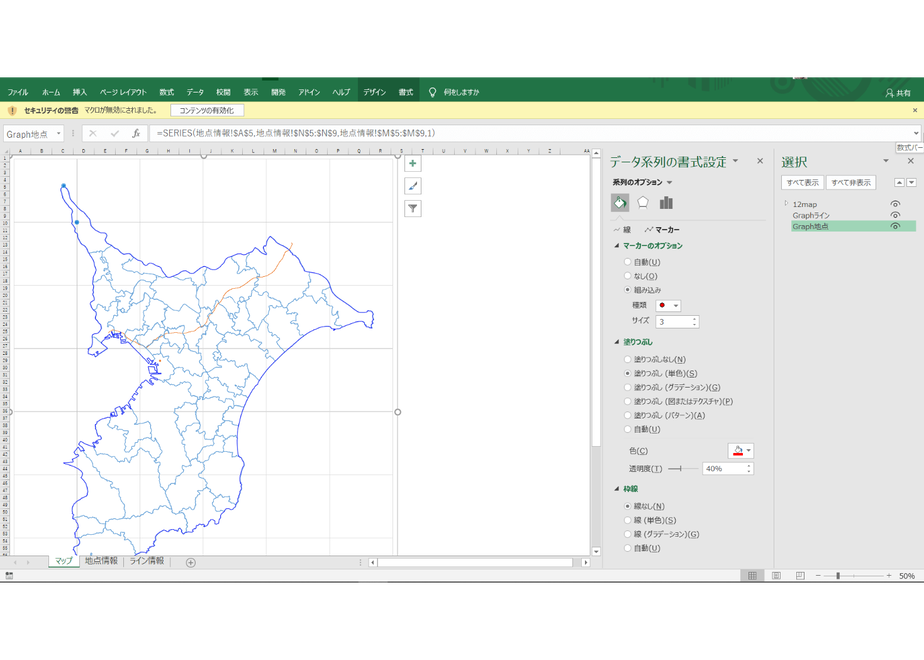Select the Effects pentagon icon tab
Image resolution: width=924 pixels, height=660 pixels.
click(642, 203)
